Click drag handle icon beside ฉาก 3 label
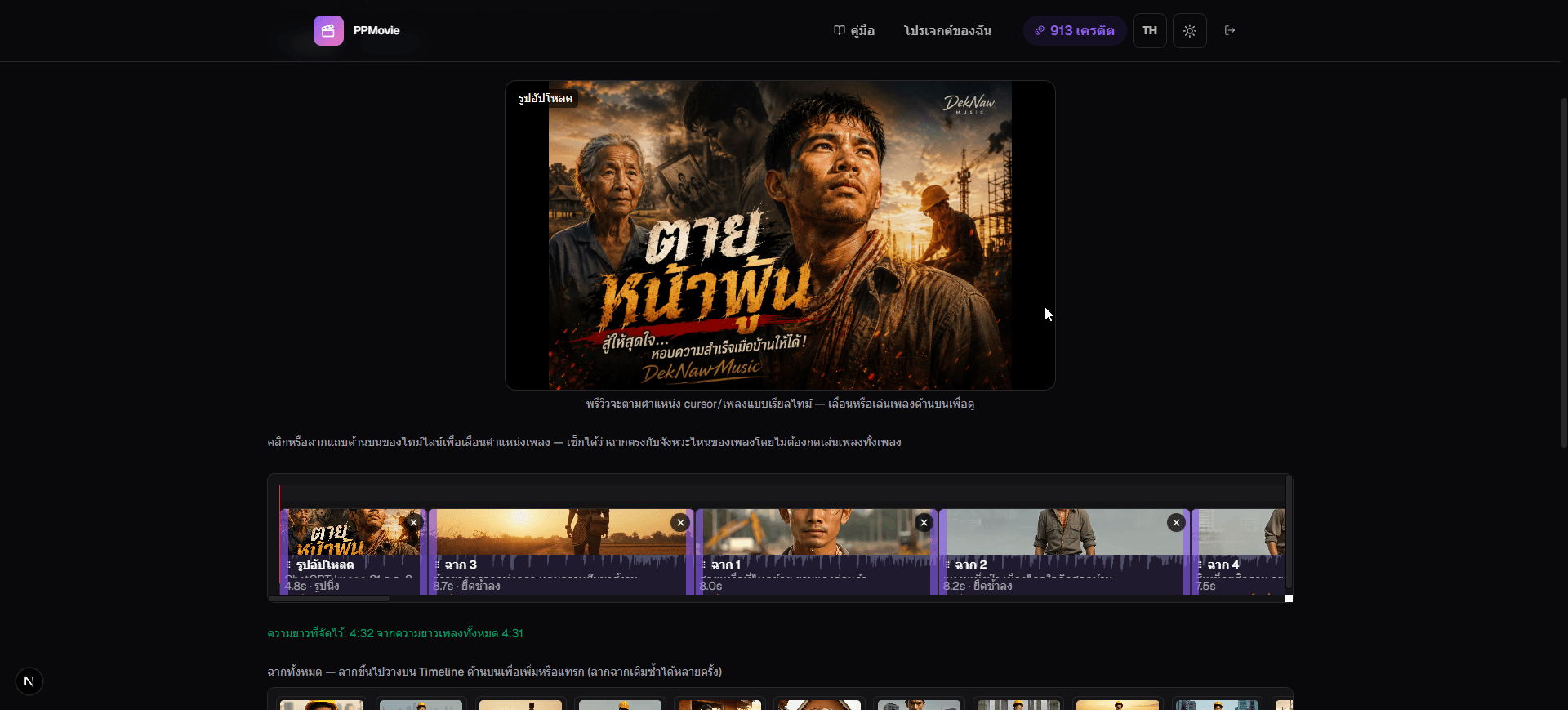 point(438,565)
